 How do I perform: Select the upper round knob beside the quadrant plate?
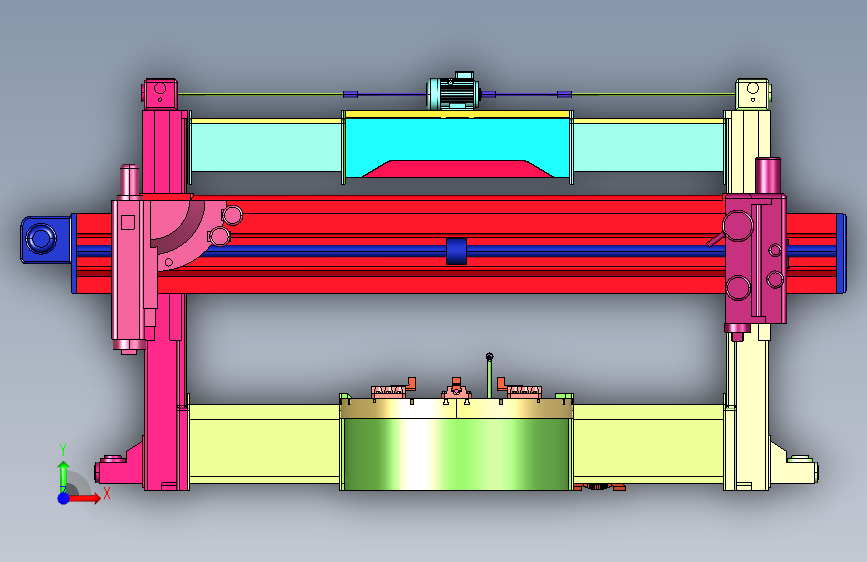(232, 215)
